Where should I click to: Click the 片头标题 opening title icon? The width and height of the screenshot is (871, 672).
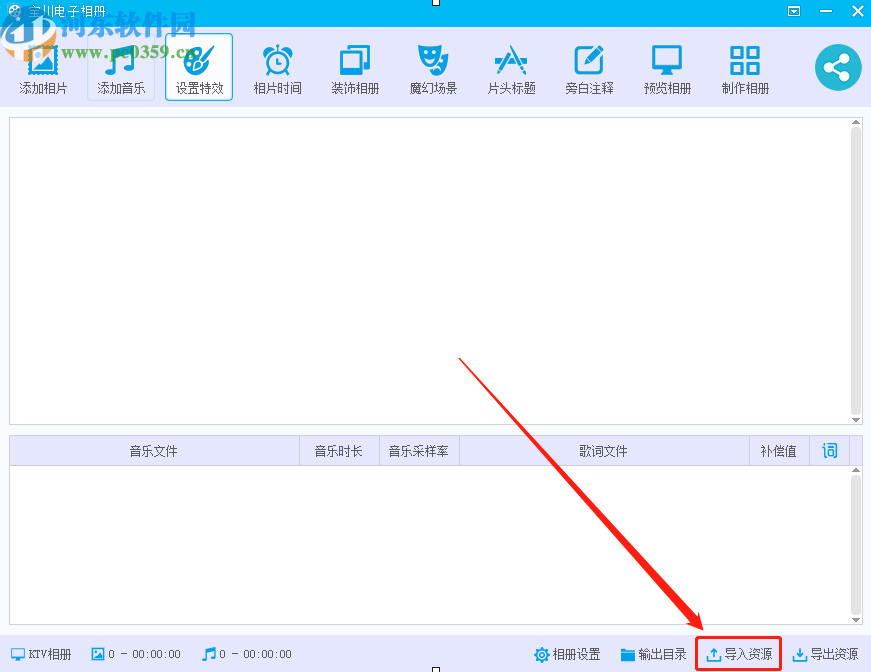point(511,68)
